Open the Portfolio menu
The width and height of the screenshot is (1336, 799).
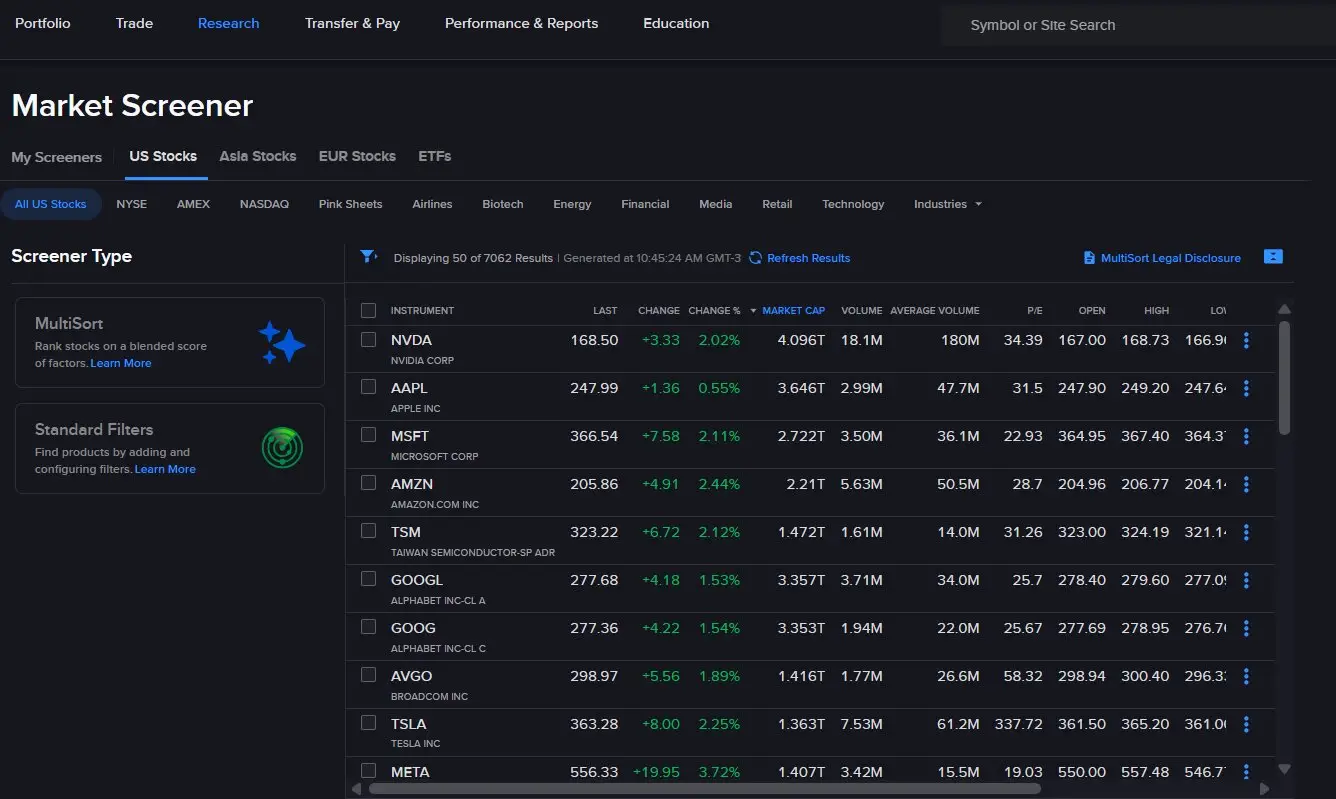(x=43, y=23)
